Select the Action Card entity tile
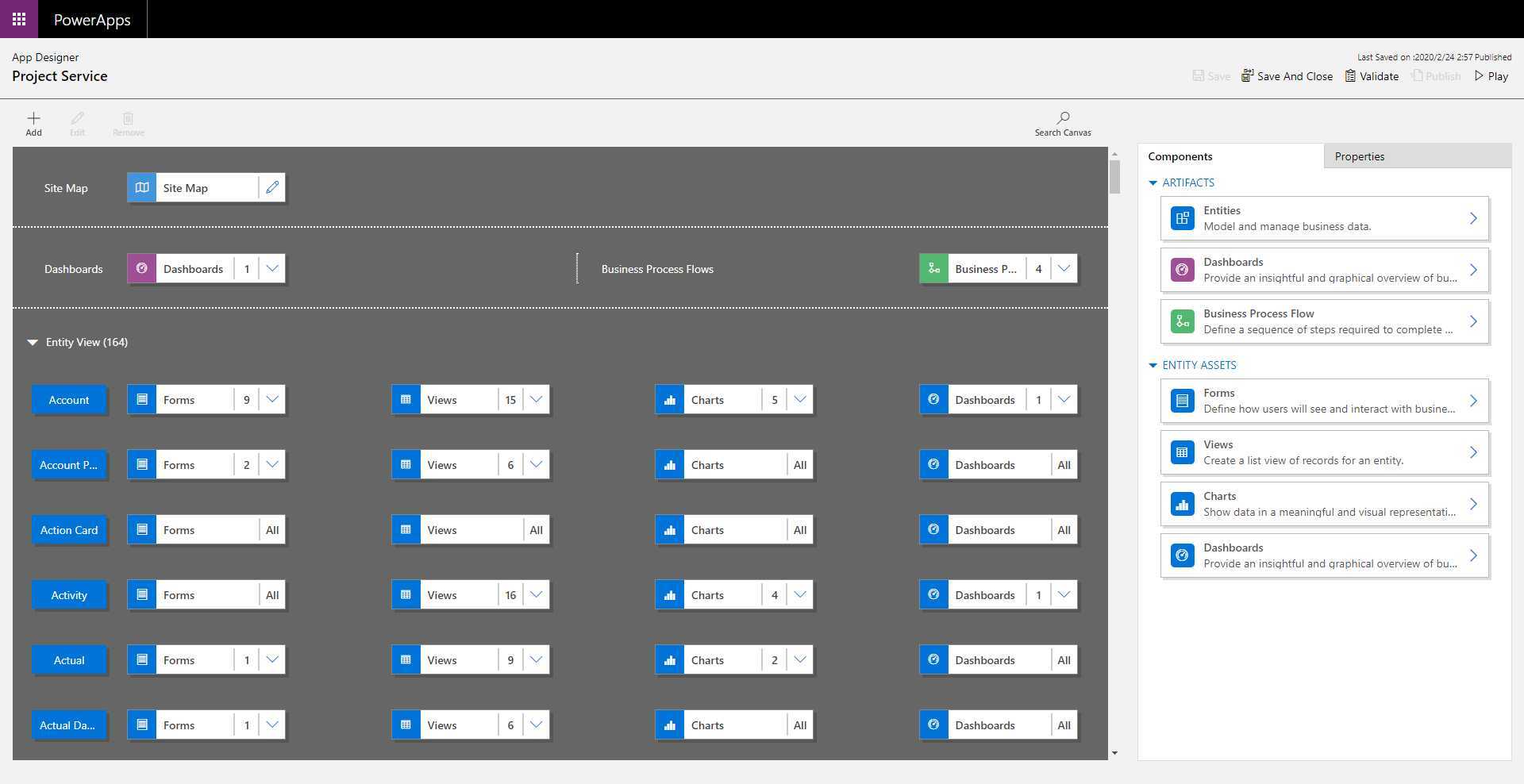 69,530
